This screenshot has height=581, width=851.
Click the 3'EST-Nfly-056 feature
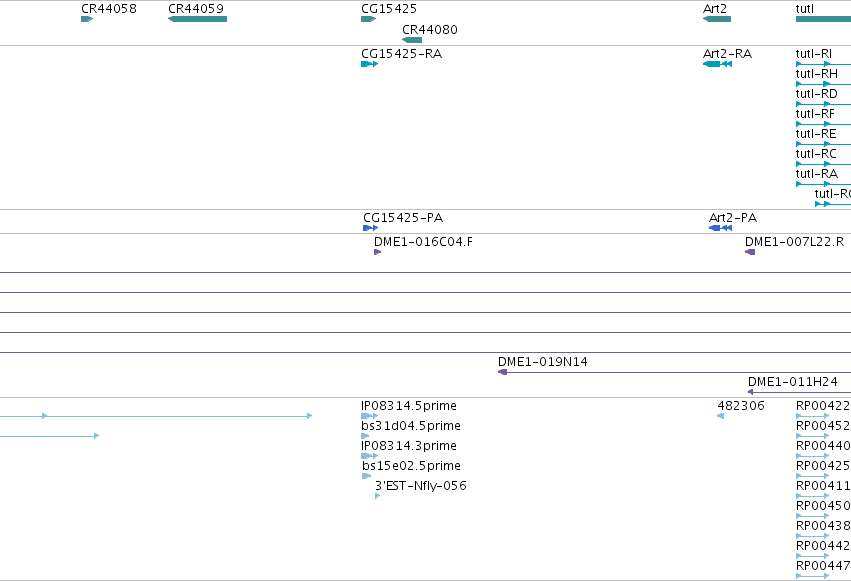tap(378, 496)
